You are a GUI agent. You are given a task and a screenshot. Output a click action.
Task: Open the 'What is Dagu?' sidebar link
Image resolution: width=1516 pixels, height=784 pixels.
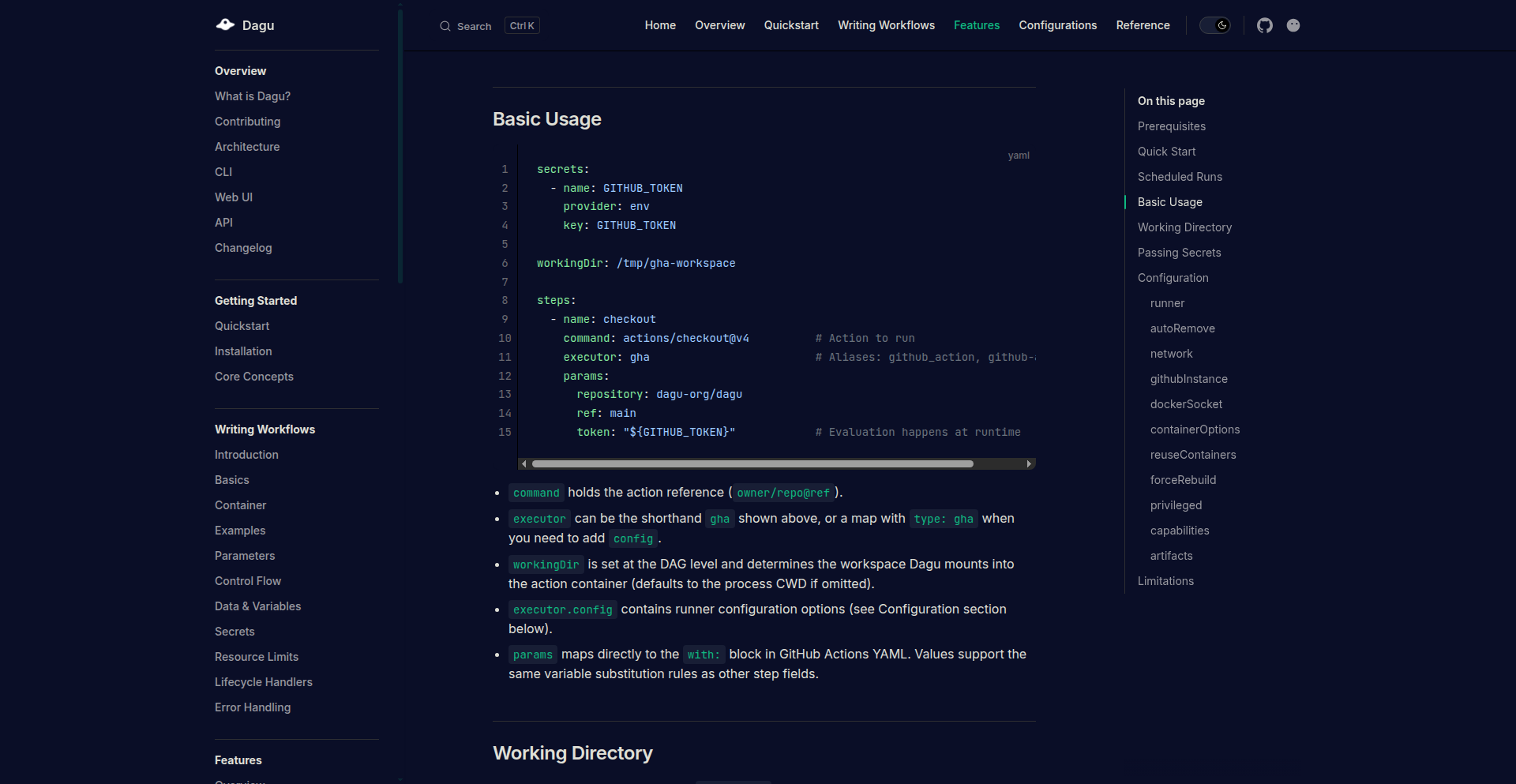pyautogui.click(x=252, y=96)
